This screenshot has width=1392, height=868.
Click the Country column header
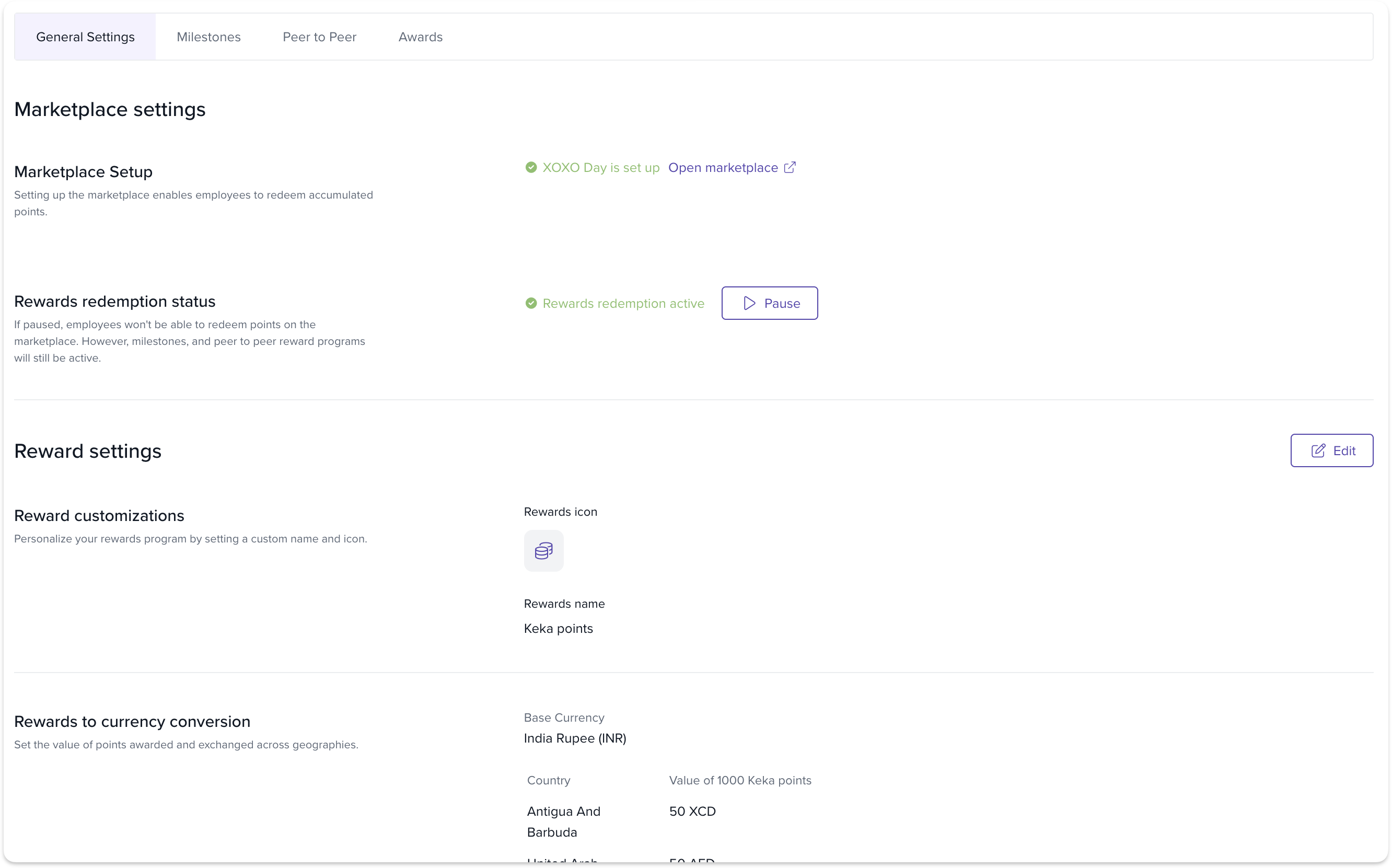point(548,780)
